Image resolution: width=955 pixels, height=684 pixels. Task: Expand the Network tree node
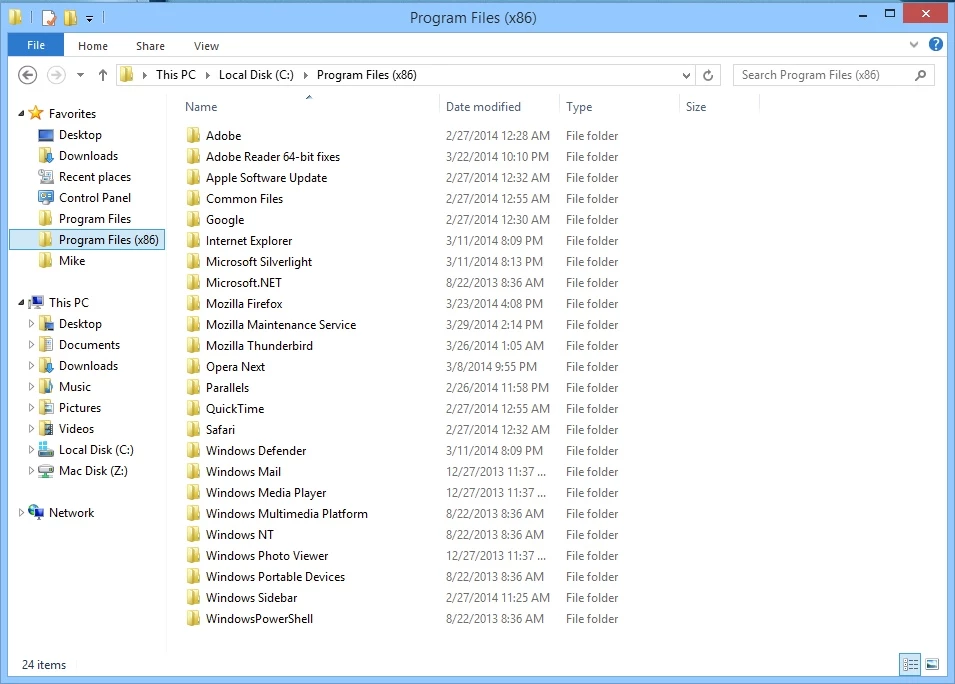tap(21, 512)
